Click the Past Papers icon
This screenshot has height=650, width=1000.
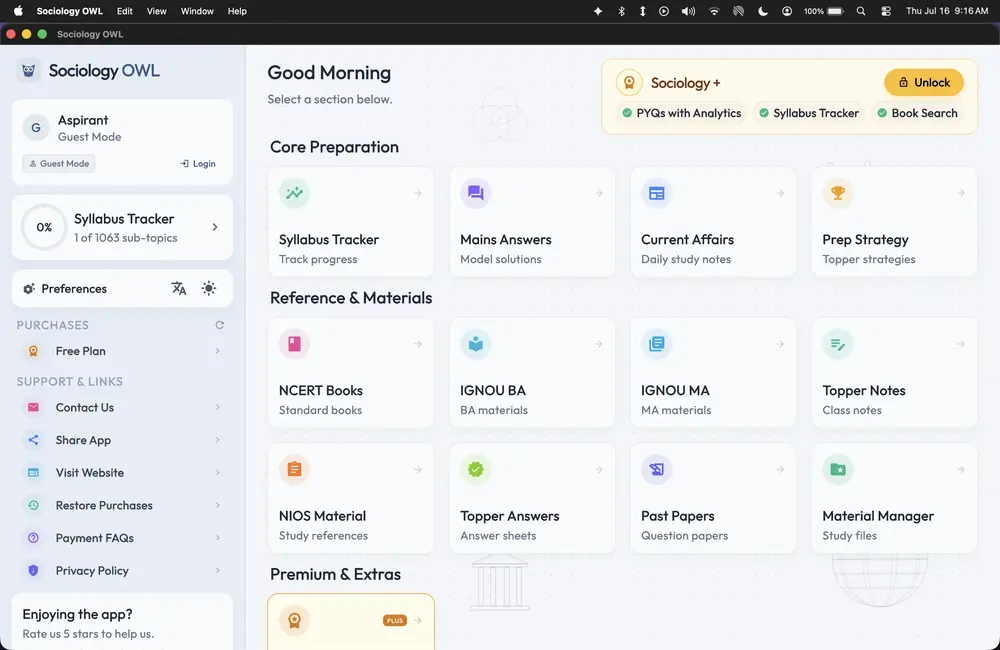coord(656,469)
